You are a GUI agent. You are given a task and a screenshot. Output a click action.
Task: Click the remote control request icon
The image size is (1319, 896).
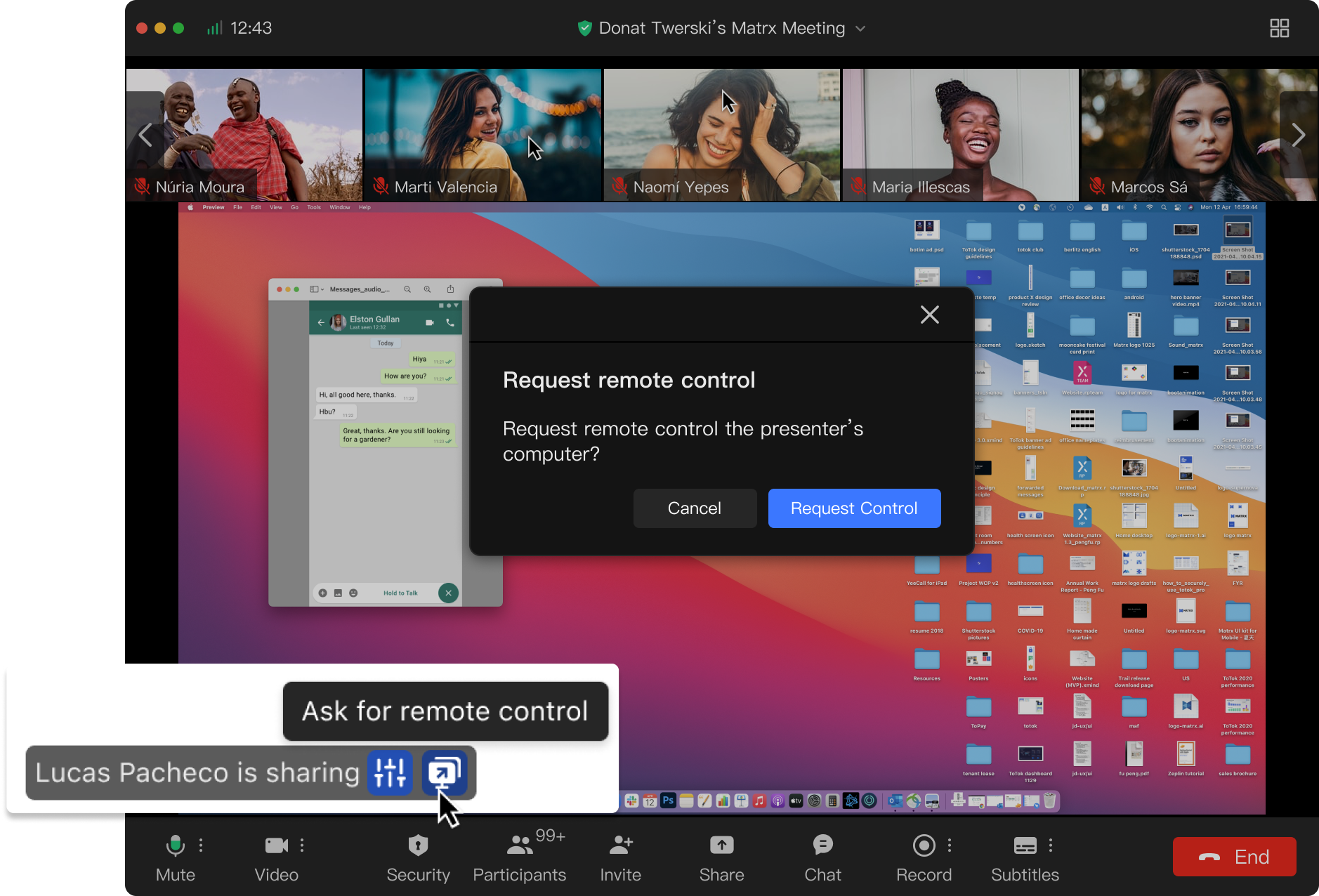[x=444, y=772]
